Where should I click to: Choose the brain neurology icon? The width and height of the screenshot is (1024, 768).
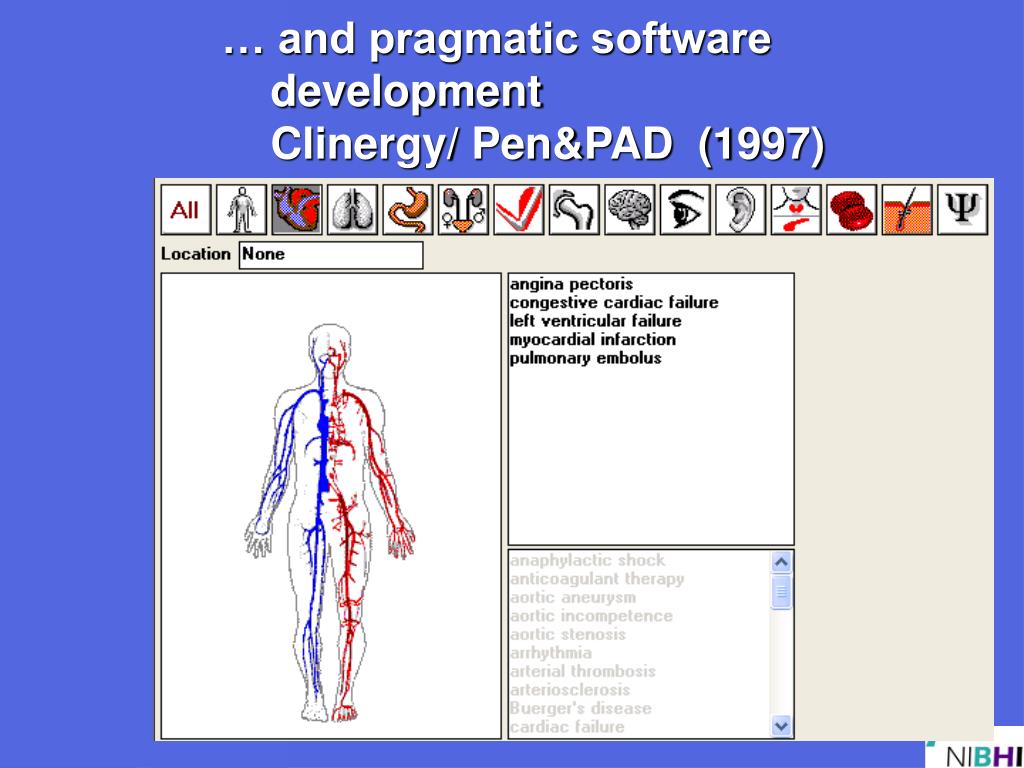[630, 210]
